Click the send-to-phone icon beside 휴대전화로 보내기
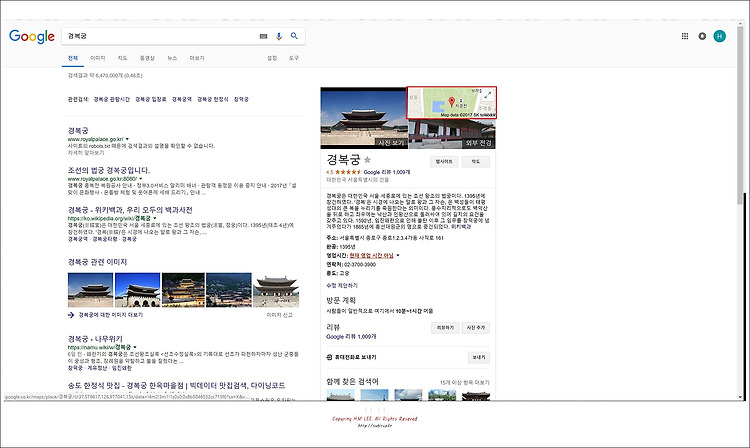This screenshot has width=750, height=448. [329, 357]
